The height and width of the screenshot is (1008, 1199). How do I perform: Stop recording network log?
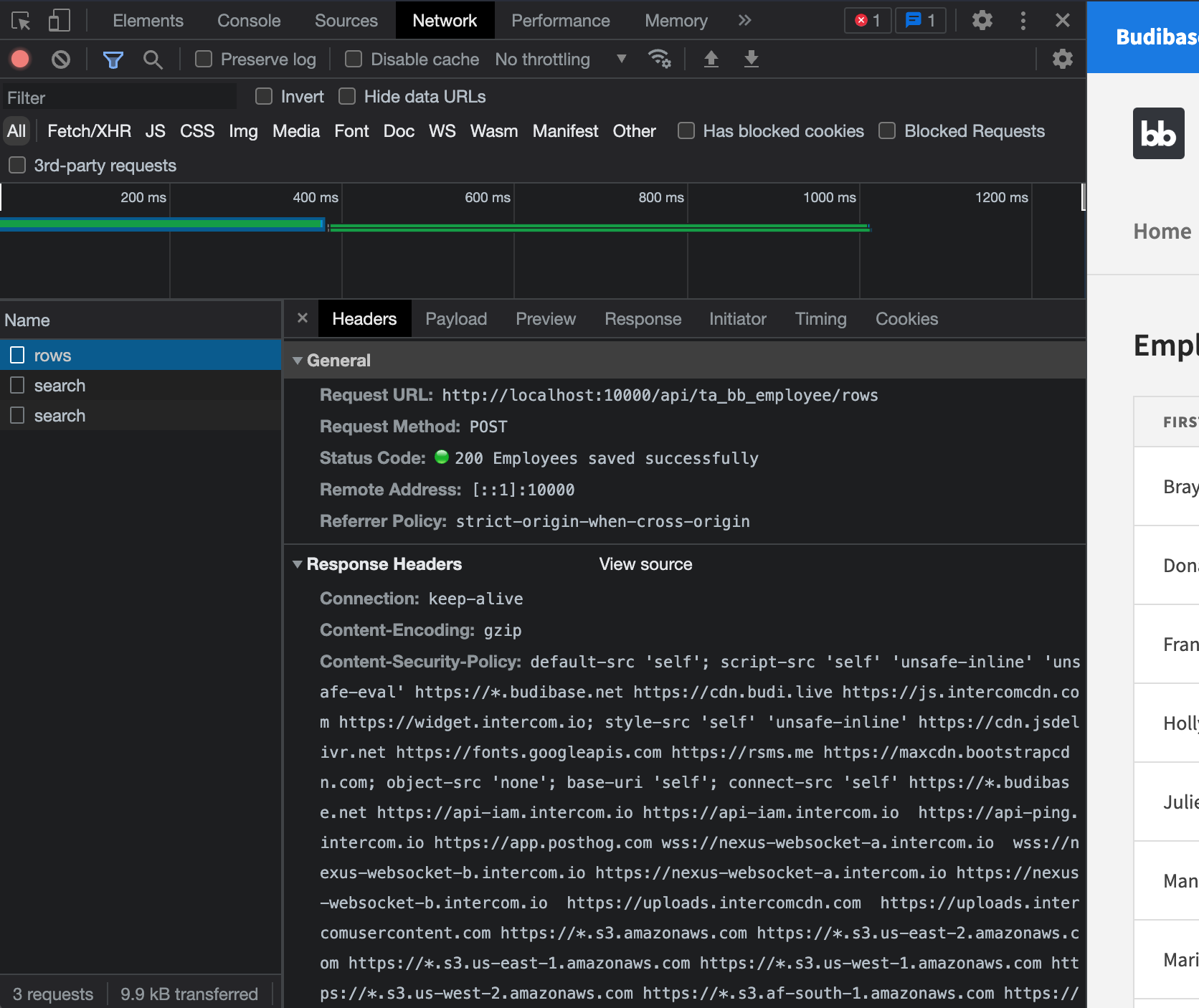pyautogui.click(x=19, y=59)
